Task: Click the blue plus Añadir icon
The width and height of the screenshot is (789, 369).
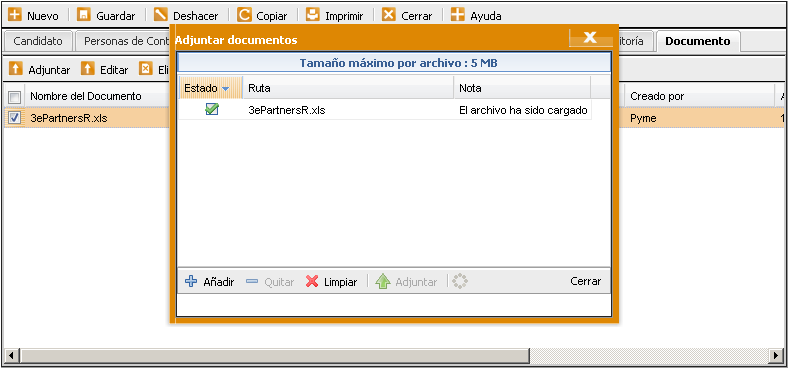Action: (x=191, y=281)
